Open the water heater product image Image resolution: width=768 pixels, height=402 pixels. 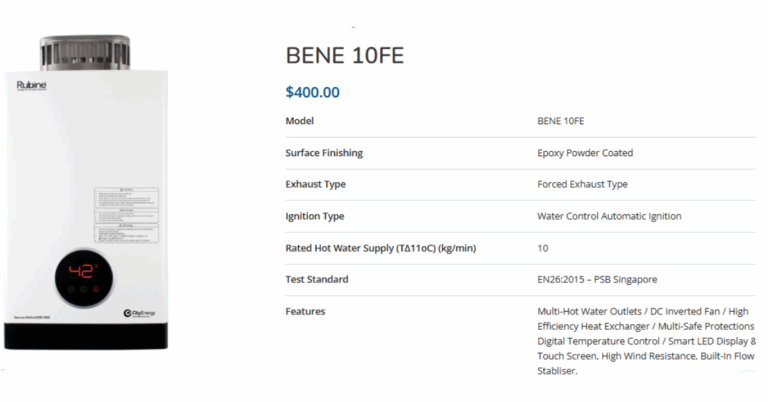(86, 192)
